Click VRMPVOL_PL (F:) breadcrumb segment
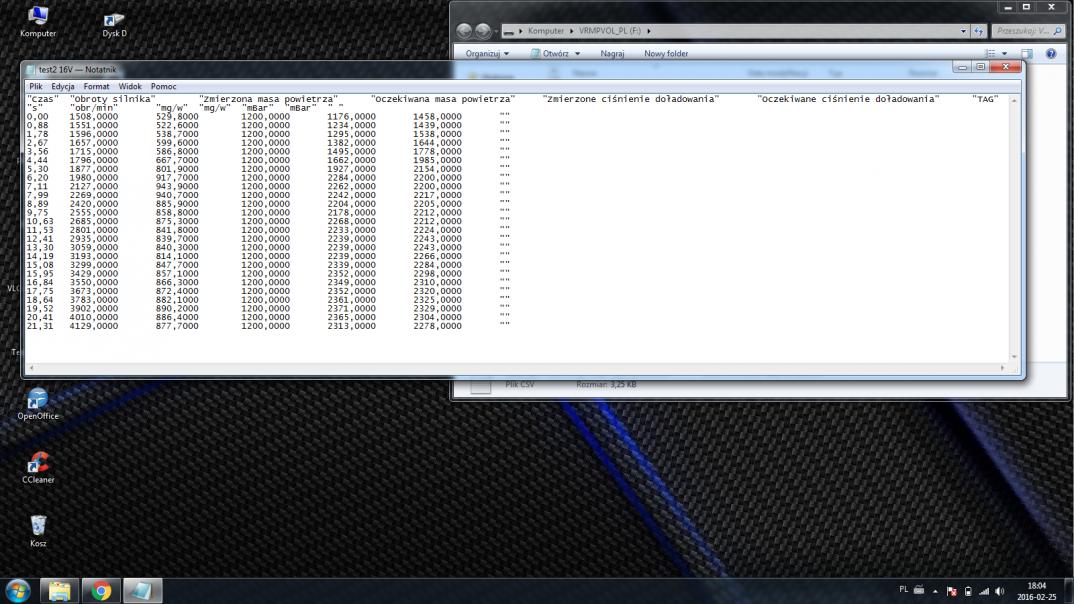 click(x=610, y=31)
